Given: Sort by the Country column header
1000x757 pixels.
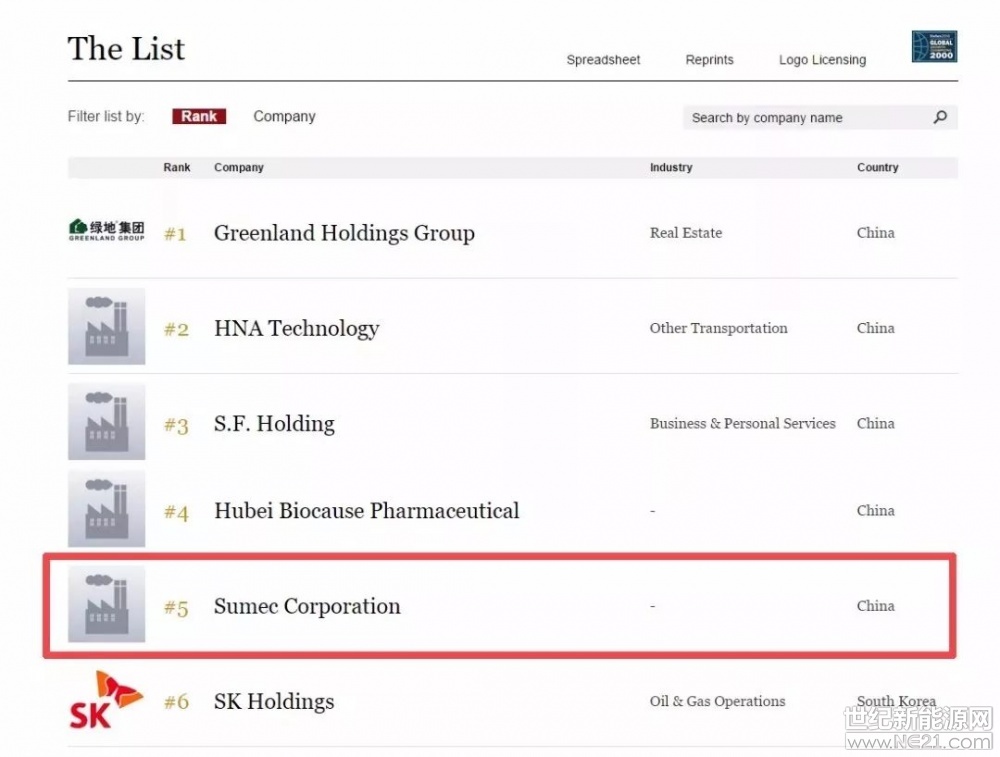Looking at the screenshot, I should [x=877, y=167].
